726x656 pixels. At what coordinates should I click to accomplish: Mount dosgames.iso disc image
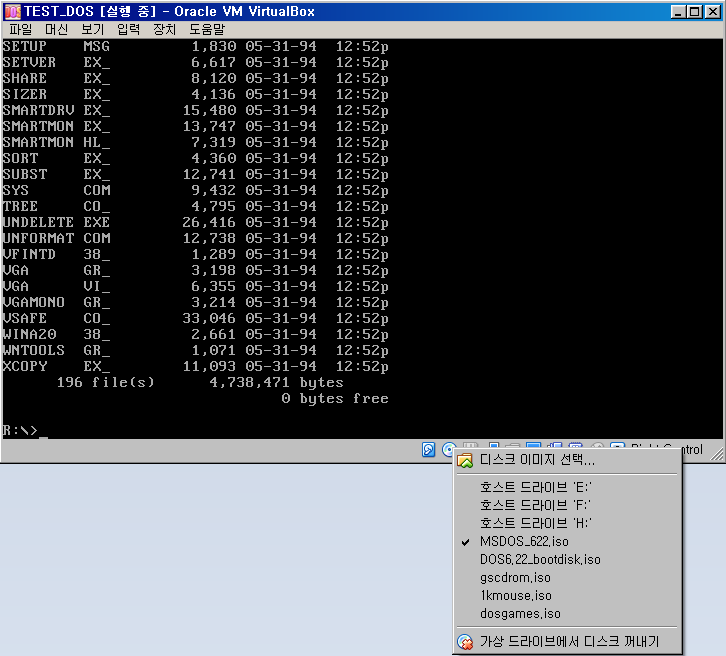tap(568, 613)
